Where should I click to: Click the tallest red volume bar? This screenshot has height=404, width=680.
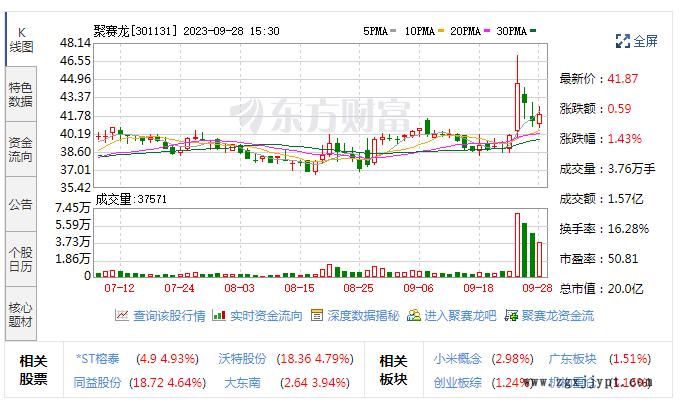517,245
